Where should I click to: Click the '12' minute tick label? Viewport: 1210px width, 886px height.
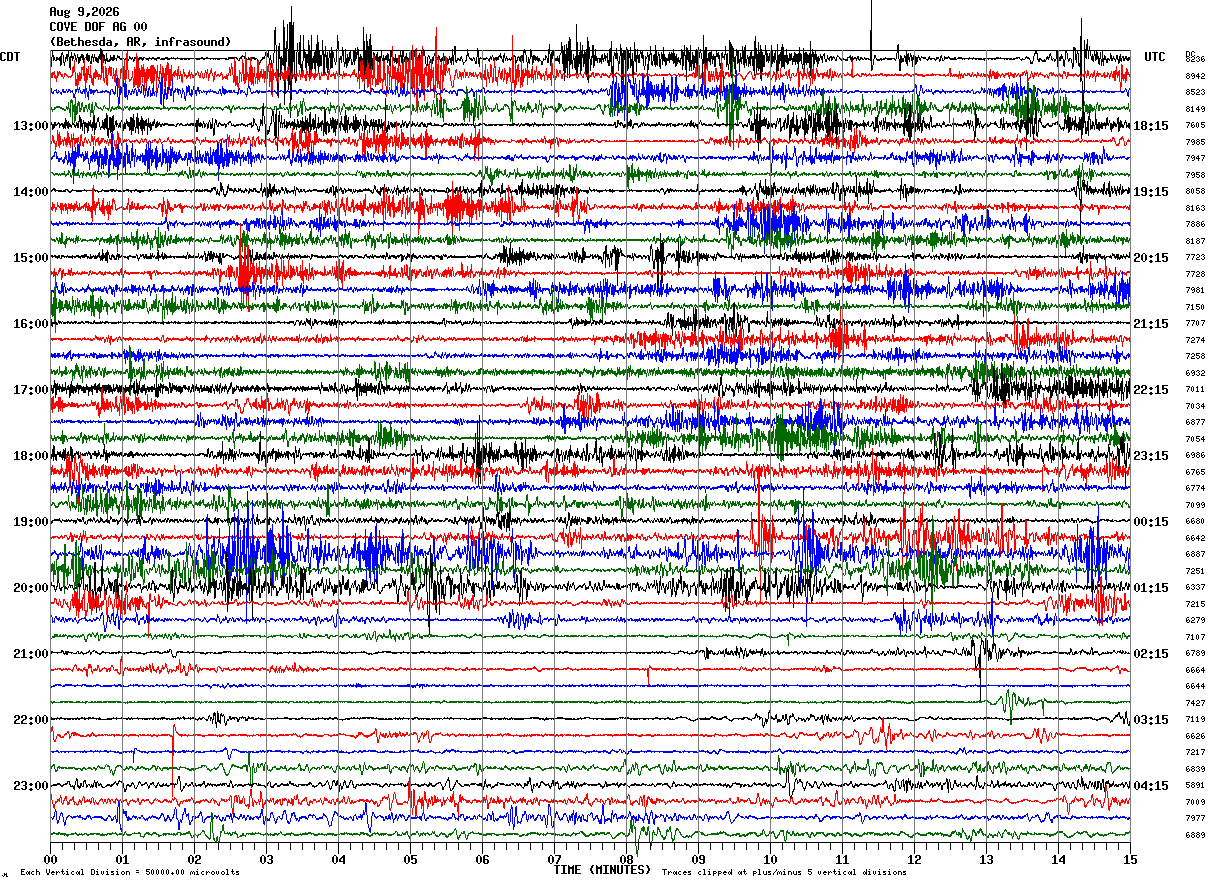[914, 860]
